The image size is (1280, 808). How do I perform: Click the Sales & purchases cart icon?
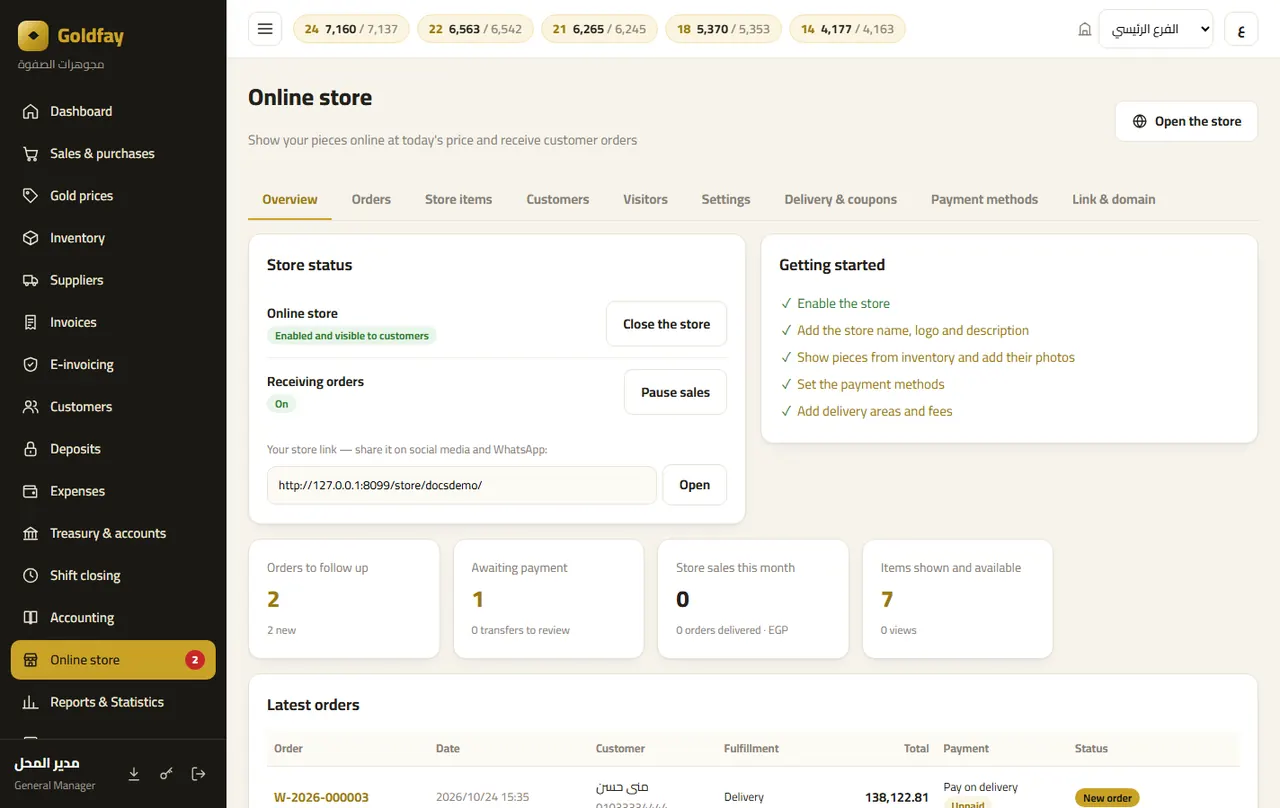31,154
